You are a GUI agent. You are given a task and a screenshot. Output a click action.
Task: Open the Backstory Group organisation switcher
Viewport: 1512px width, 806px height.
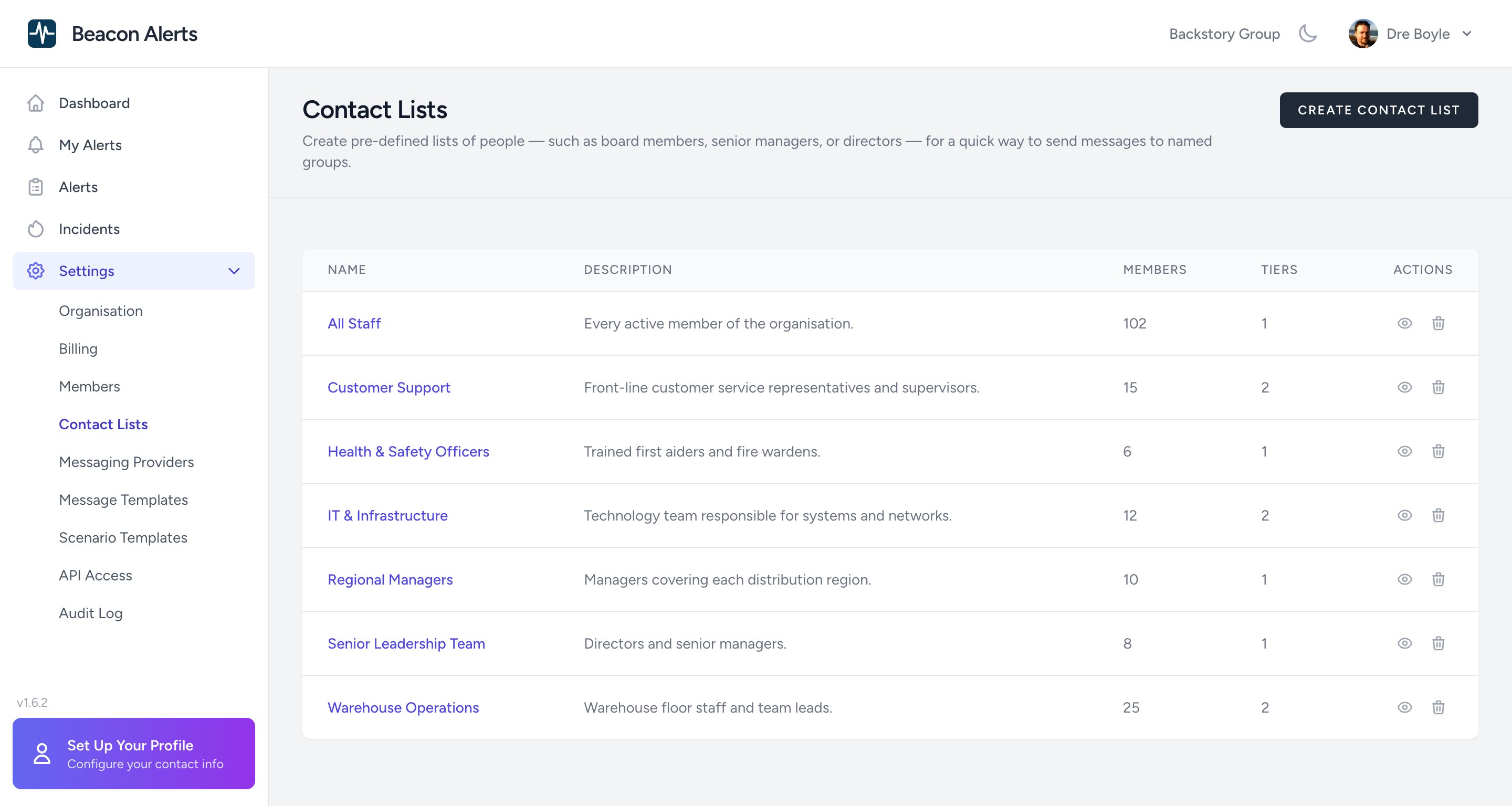click(x=1224, y=34)
